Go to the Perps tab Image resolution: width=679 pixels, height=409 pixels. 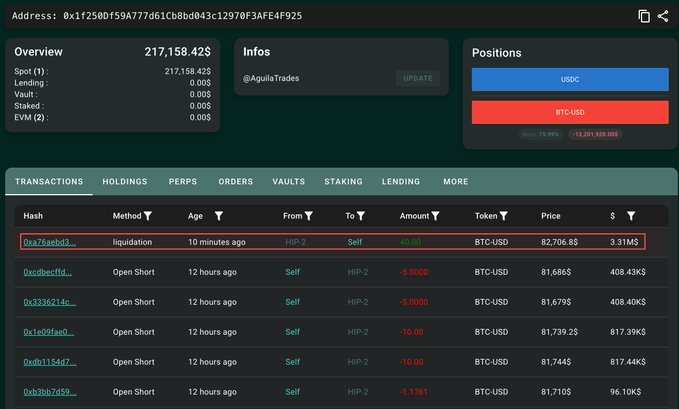point(183,182)
